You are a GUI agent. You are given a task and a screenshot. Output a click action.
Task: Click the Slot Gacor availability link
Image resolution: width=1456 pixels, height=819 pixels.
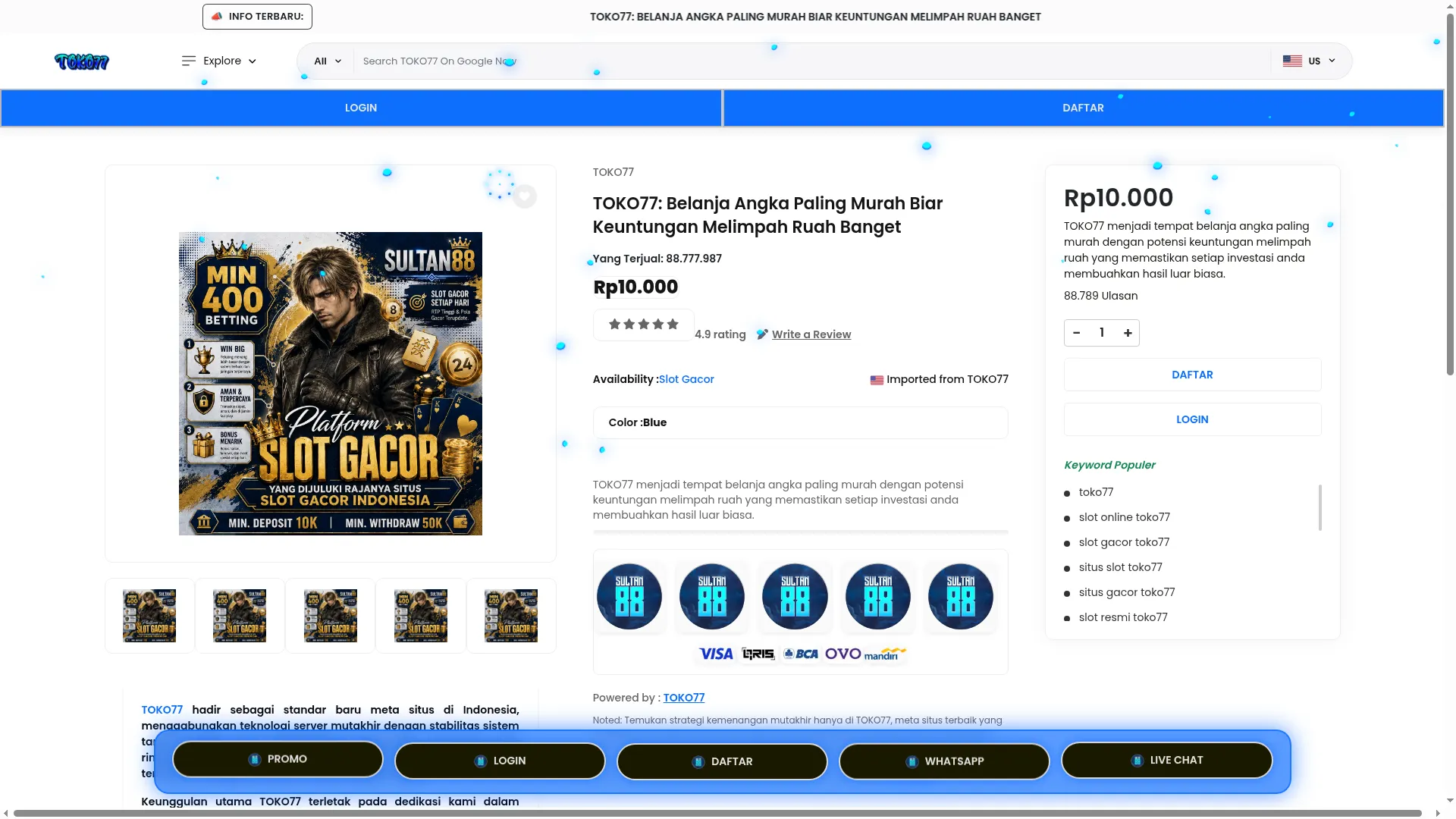coord(686,379)
